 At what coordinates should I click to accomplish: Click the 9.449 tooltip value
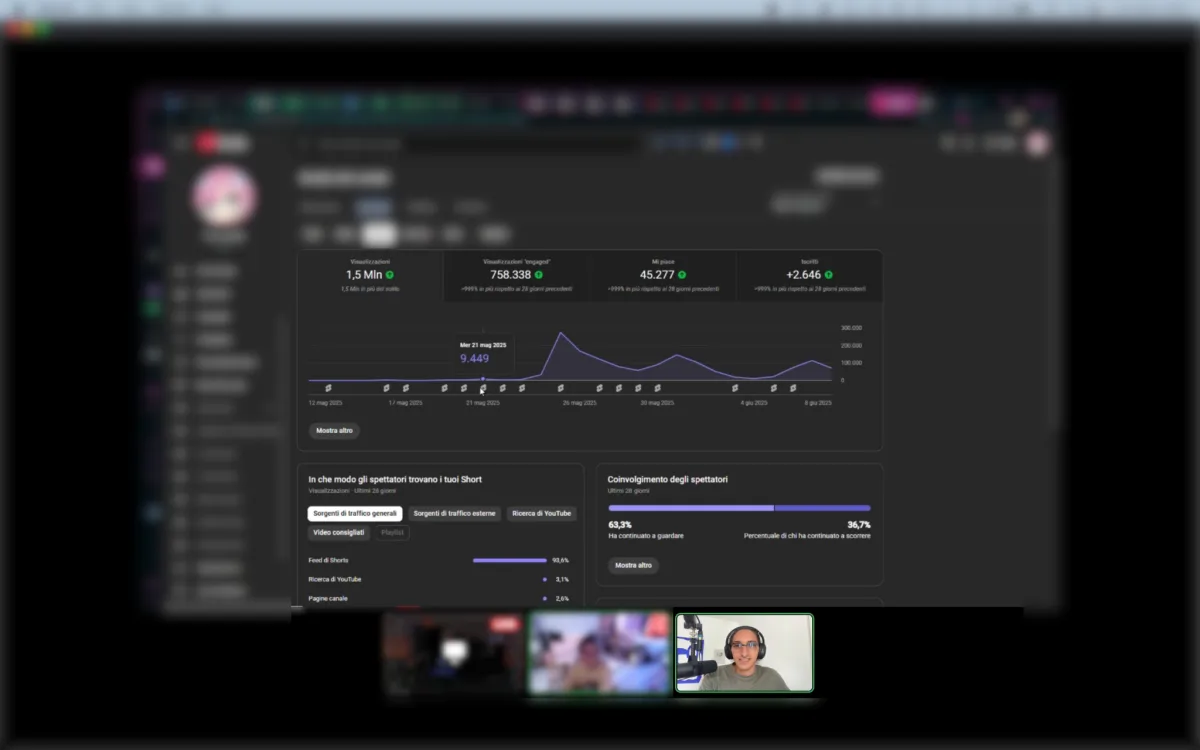click(x=474, y=359)
